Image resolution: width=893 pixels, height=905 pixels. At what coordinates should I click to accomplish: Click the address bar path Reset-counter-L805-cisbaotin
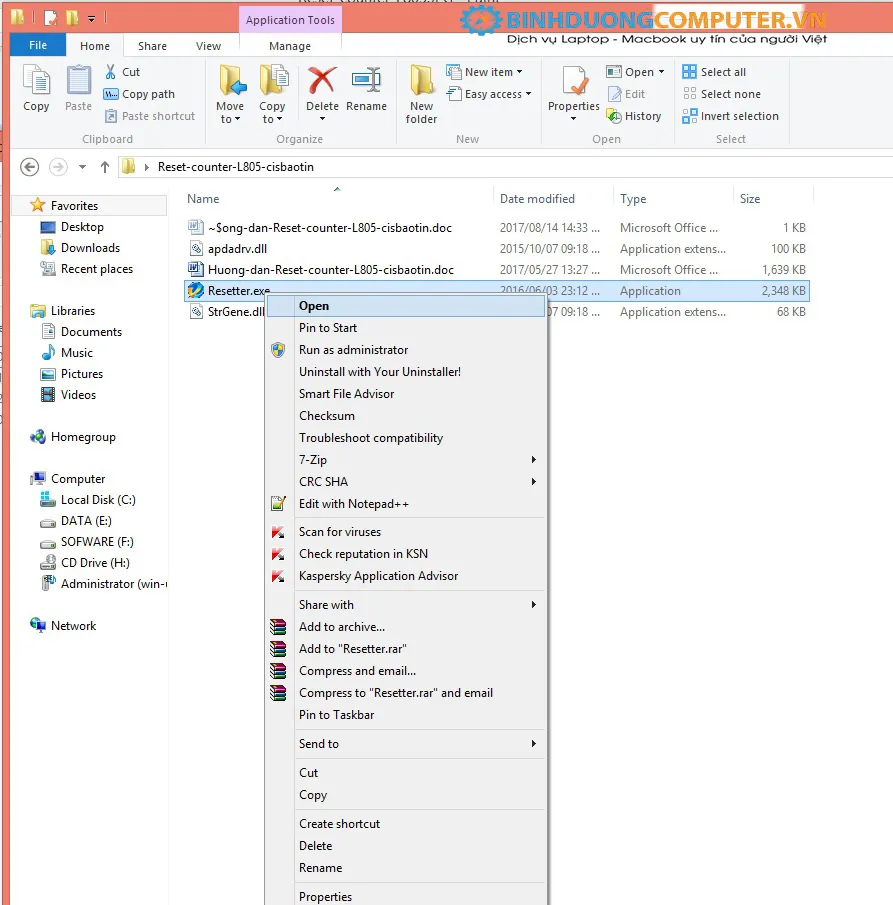(236, 167)
